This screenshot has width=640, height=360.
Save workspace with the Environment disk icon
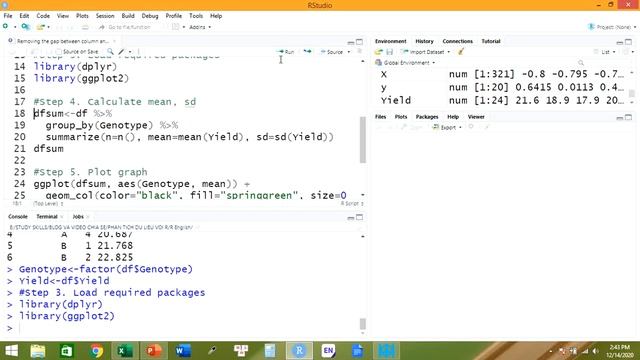point(389,52)
